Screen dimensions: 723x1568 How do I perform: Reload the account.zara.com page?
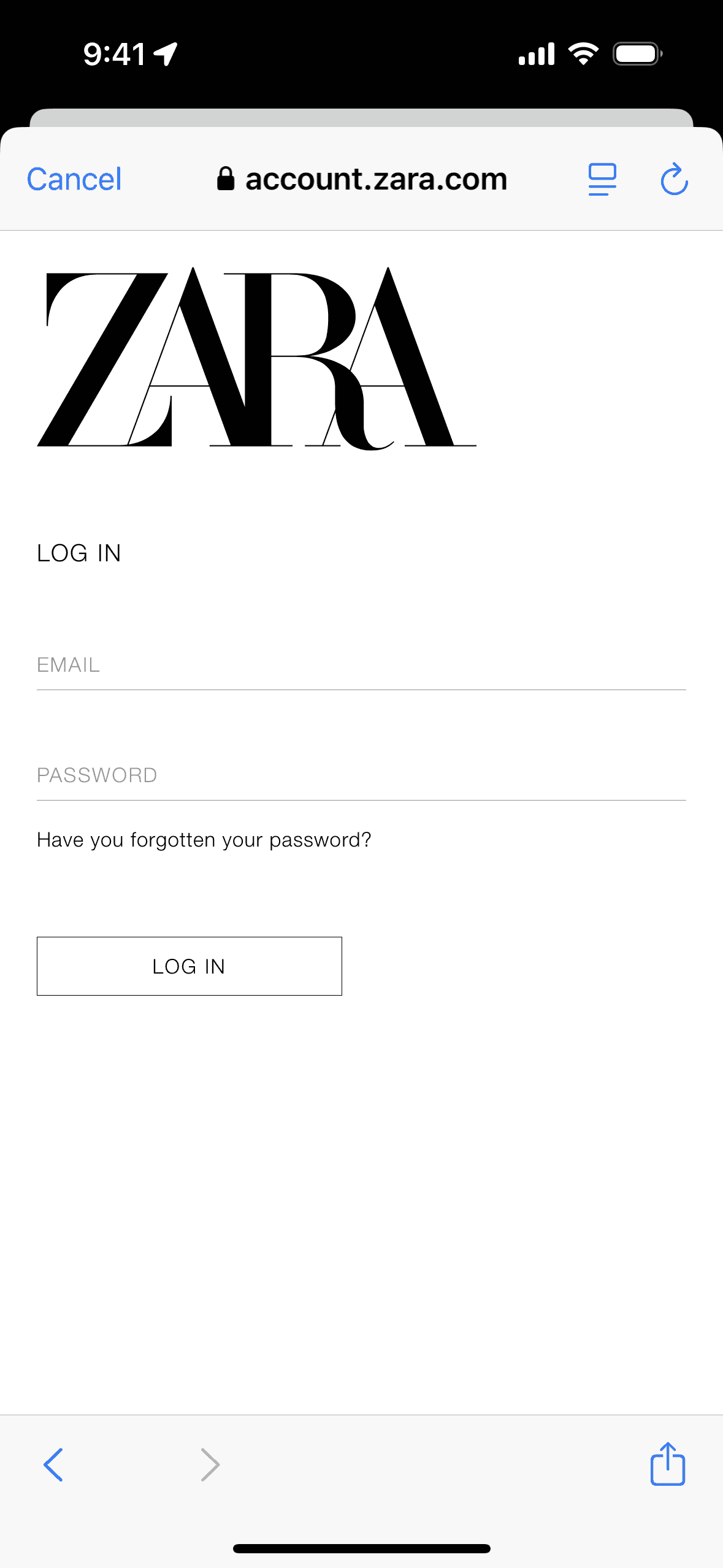(673, 179)
